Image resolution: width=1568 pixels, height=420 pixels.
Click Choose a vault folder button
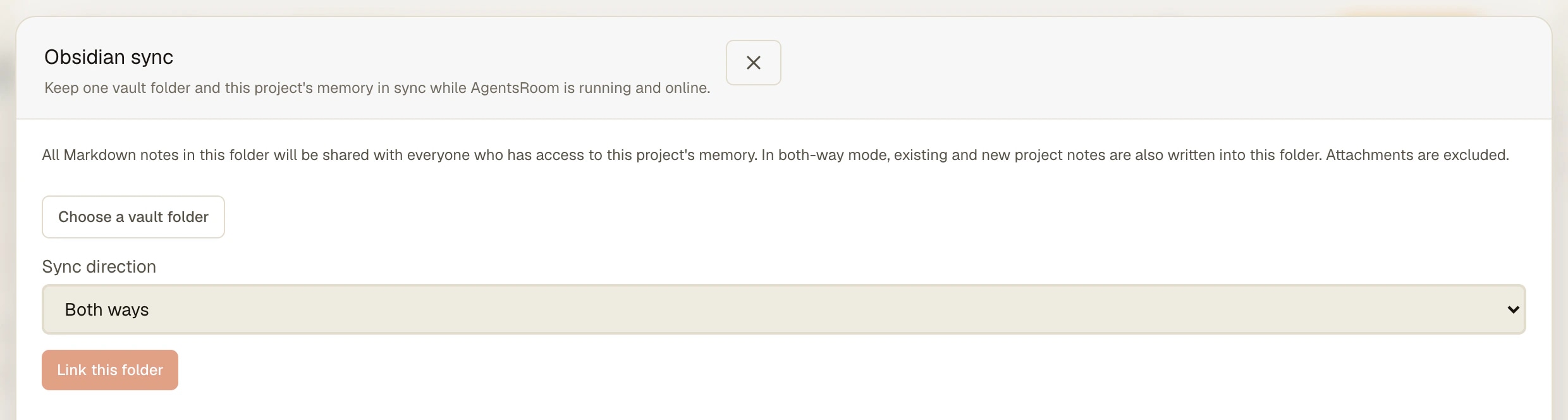click(133, 217)
